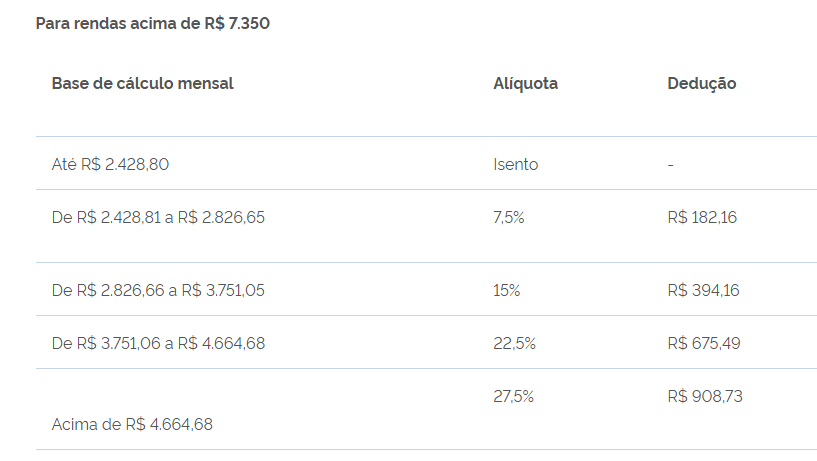The image size is (817, 461).
Task: Click the 'R$ 675,49' deduction value
Action: [x=703, y=343]
